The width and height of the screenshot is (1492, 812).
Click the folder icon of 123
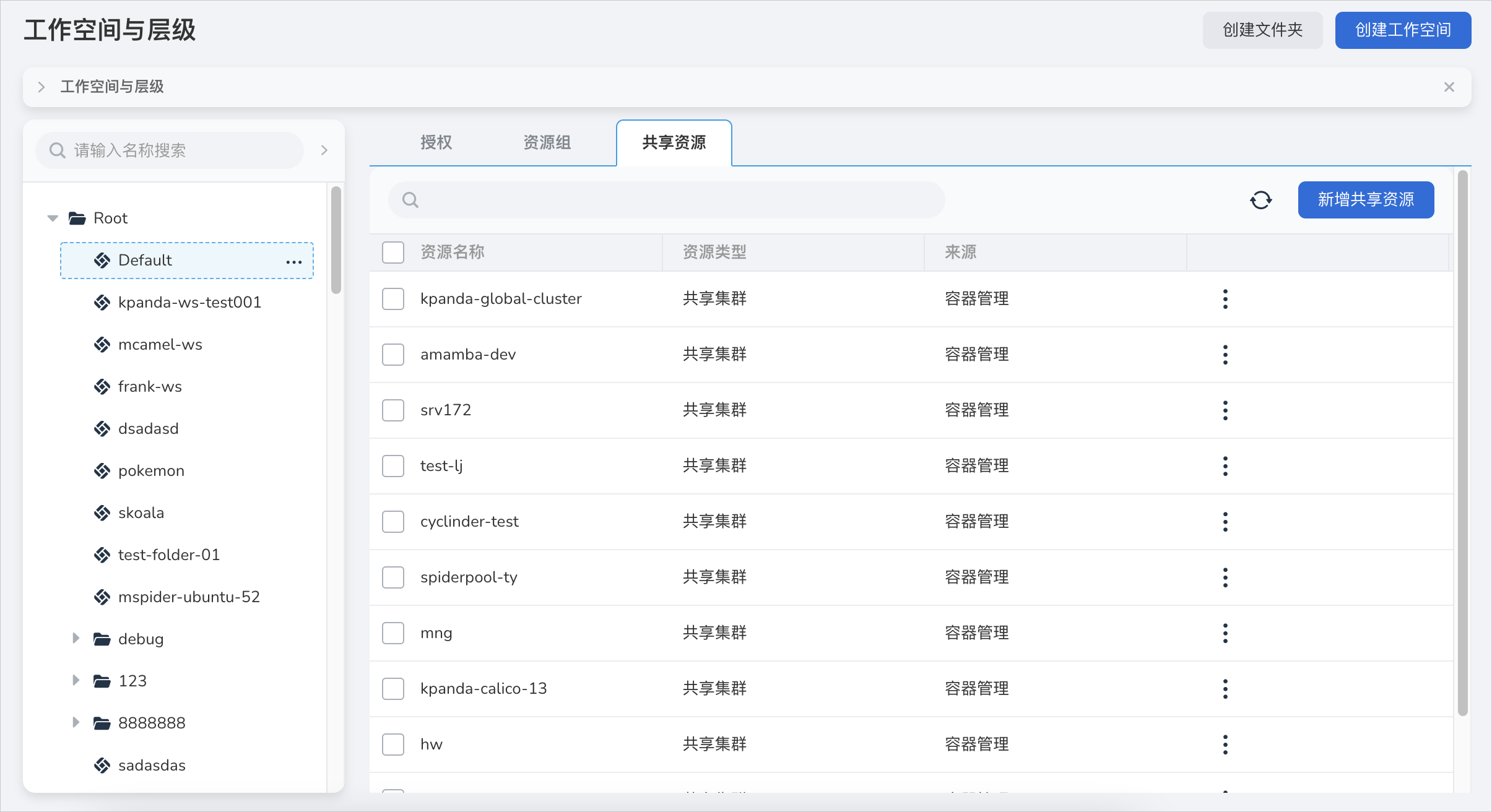tap(102, 681)
